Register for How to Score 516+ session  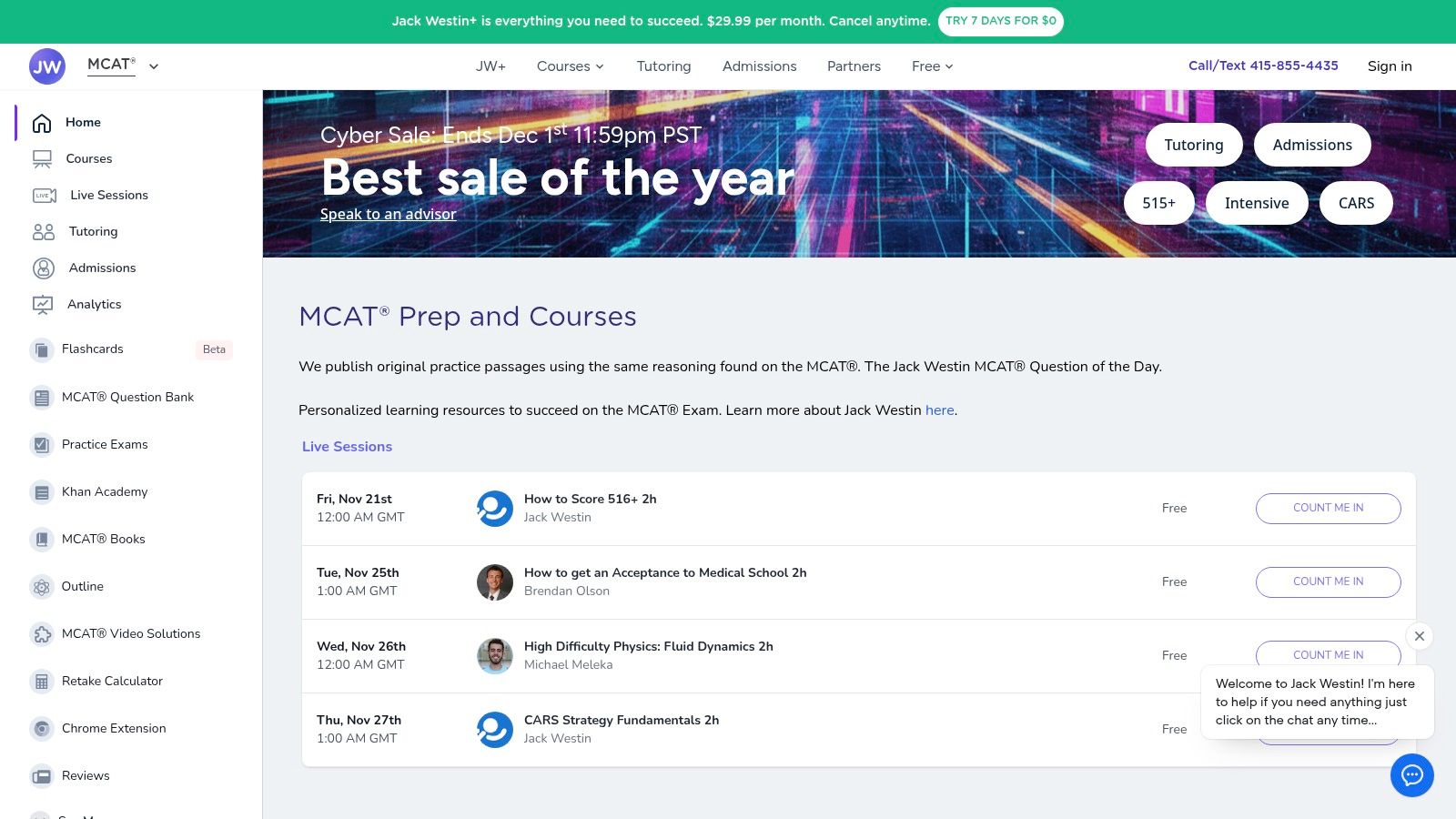pyautogui.click(x=1328, y=509)
